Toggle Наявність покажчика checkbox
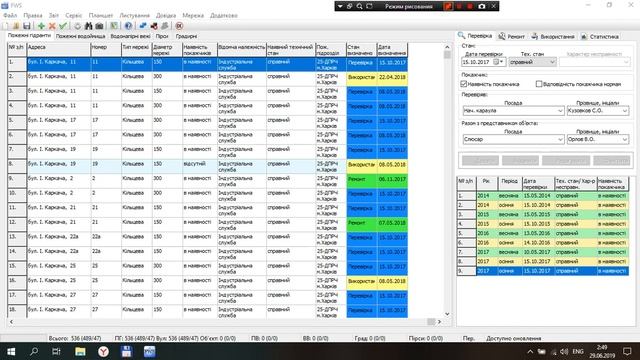The width and height of the screenshot is (640, 360). (464, 84)
